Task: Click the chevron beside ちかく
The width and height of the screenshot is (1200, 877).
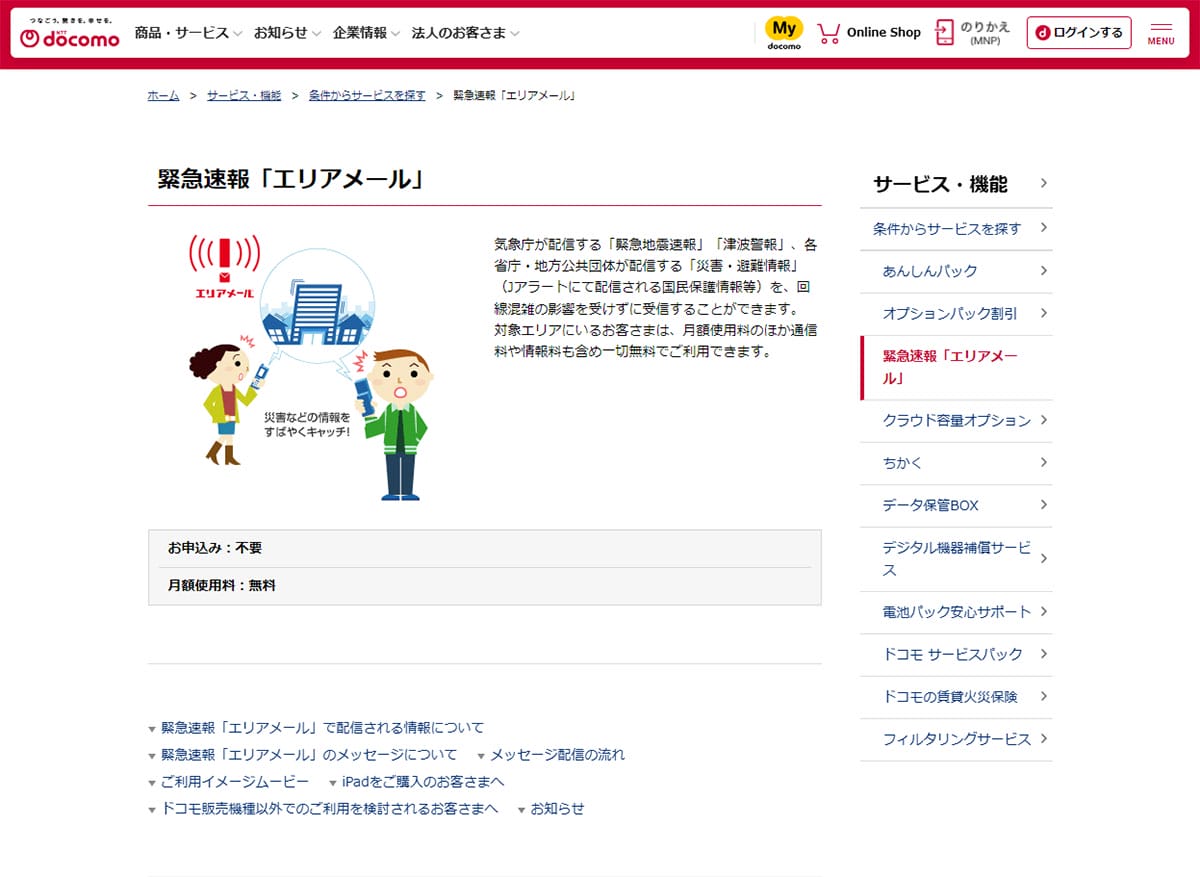Action: click(x=1043, y=463)
